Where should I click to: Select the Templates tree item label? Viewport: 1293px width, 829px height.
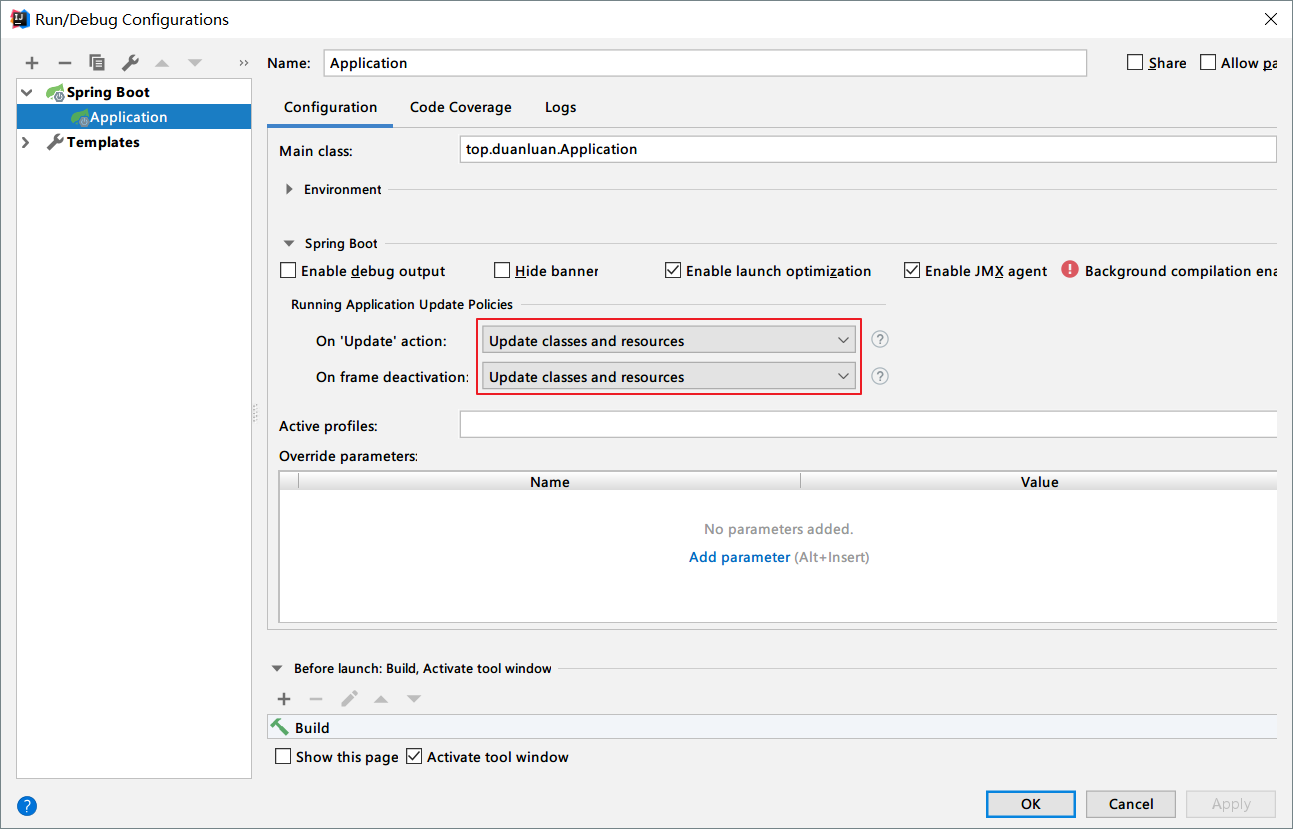103,142
